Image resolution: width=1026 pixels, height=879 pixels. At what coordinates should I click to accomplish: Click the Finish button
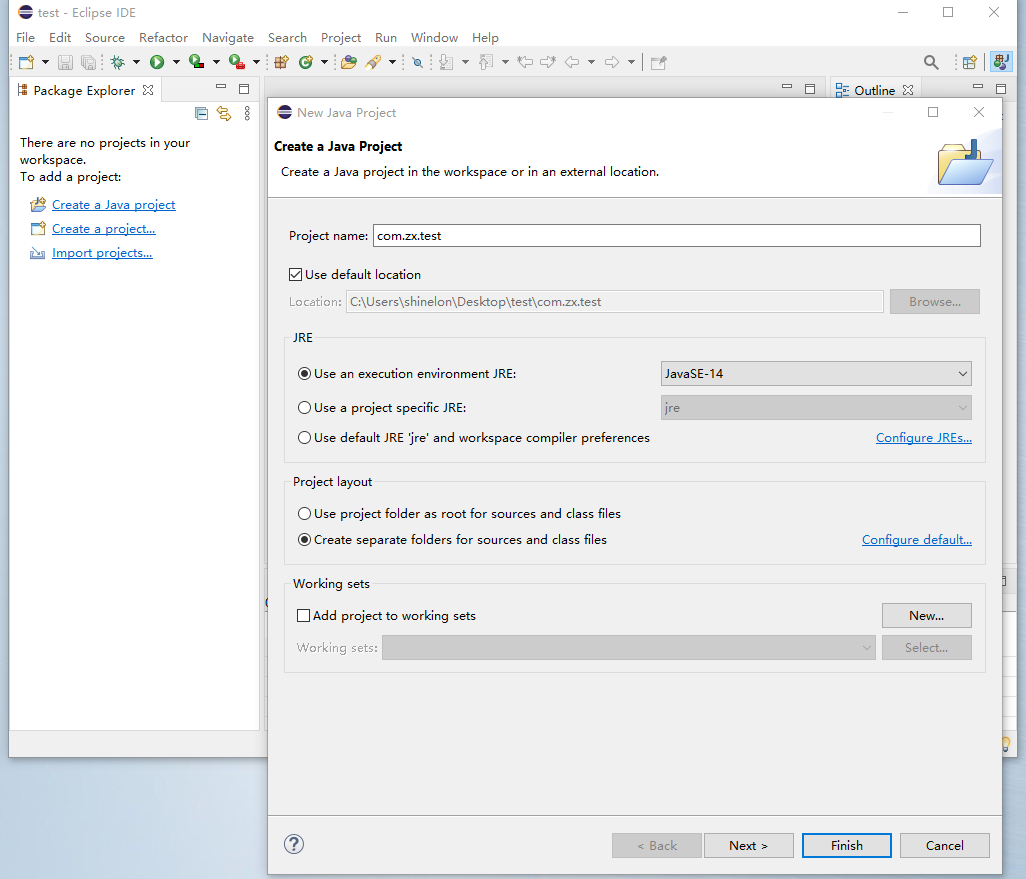pos(847,845)
